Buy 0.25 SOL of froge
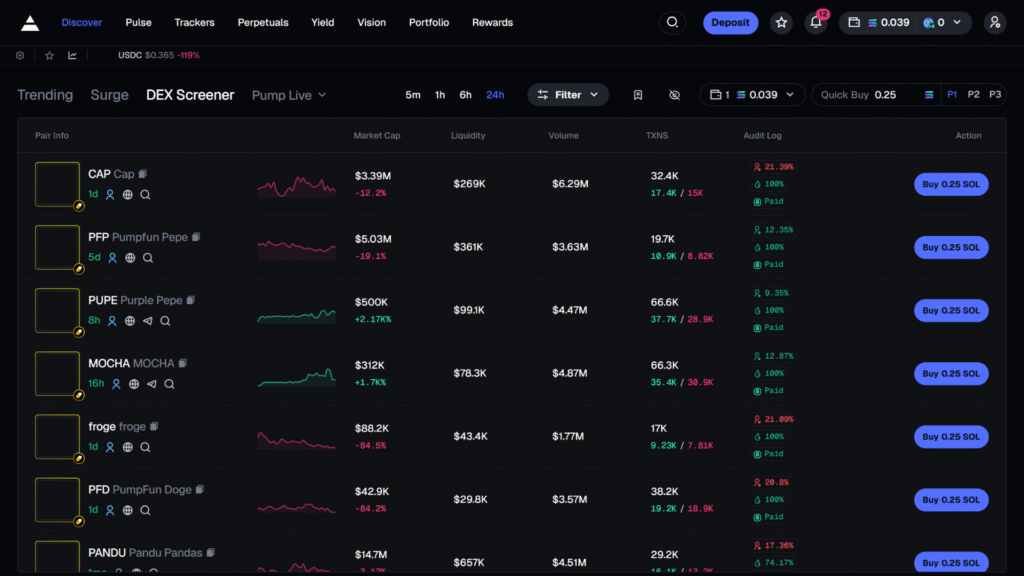1024x576 pixels. point(950,437)
